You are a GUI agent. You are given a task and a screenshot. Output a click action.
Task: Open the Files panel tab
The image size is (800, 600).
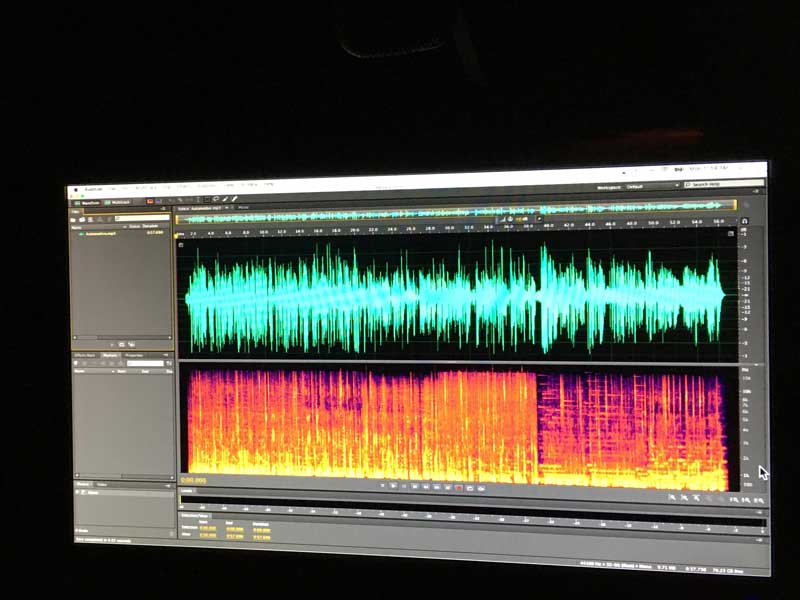[75, 212]
